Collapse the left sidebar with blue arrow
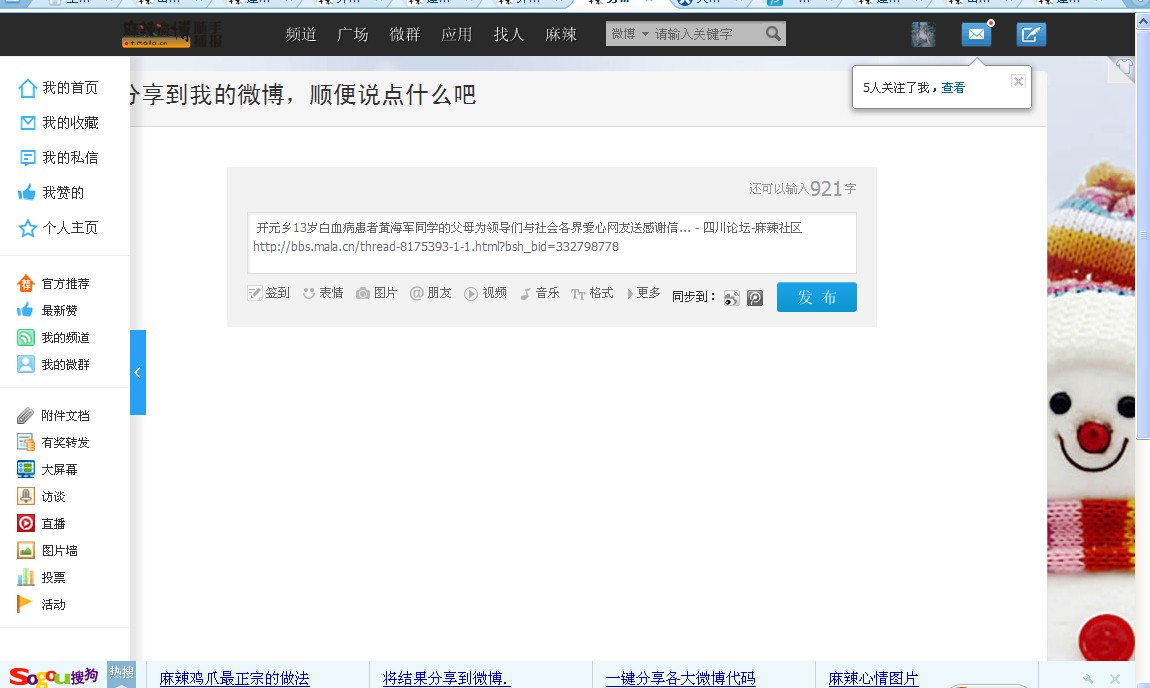The image size is (1150, 688). click(x=138, y=372)
